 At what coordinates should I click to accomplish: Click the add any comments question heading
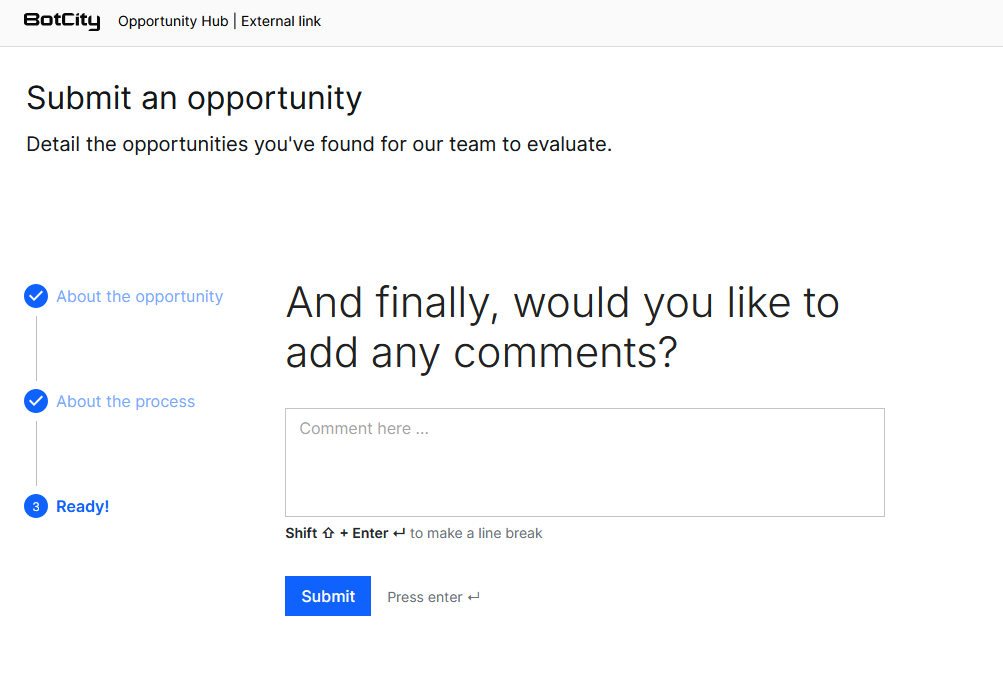(562, 327)
